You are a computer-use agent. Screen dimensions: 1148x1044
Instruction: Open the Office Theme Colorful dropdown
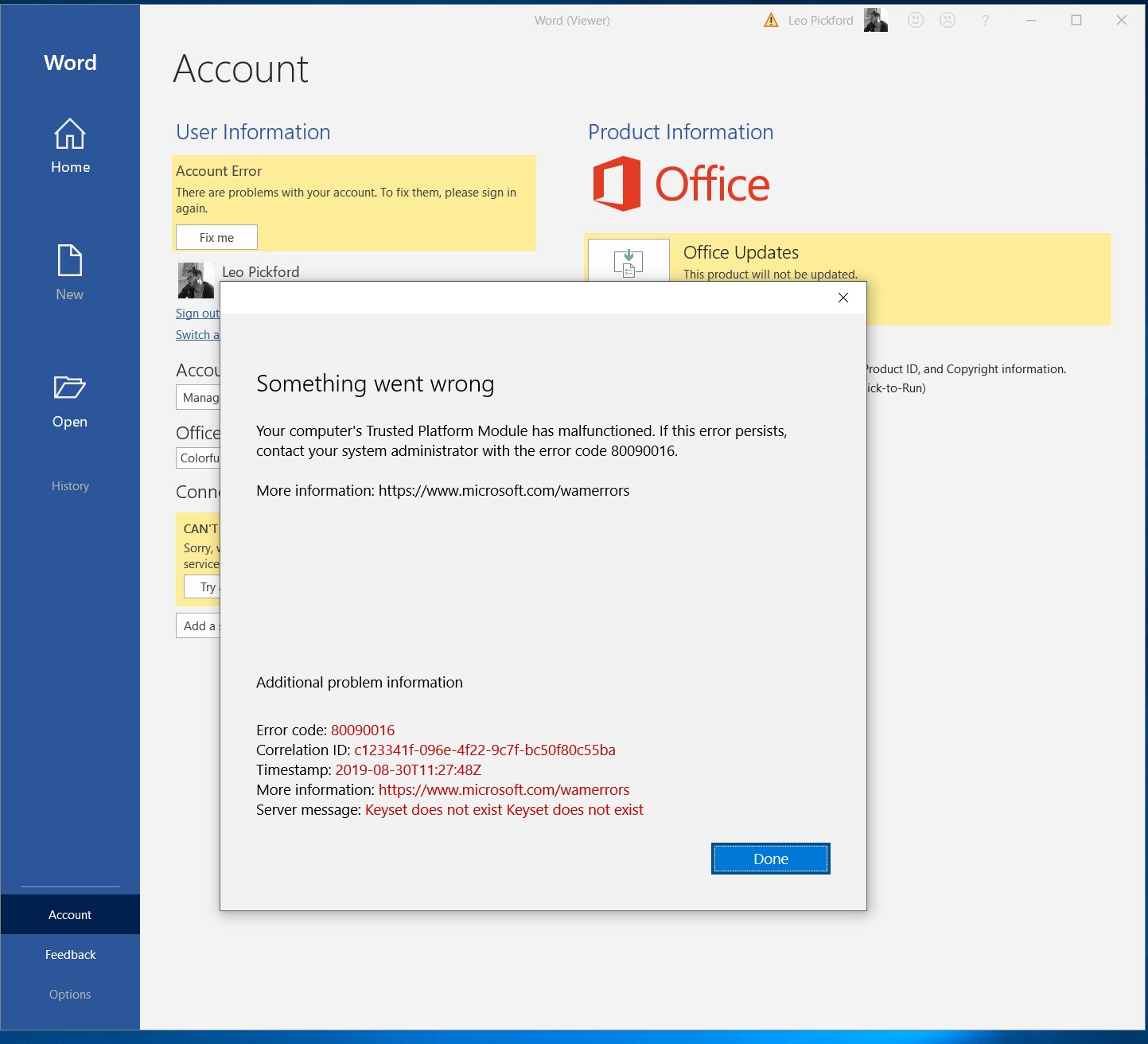coord(198,458)
